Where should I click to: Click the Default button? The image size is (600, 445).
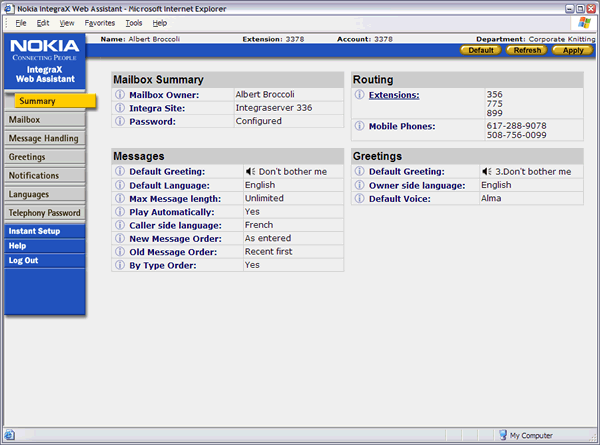(481, 50)
